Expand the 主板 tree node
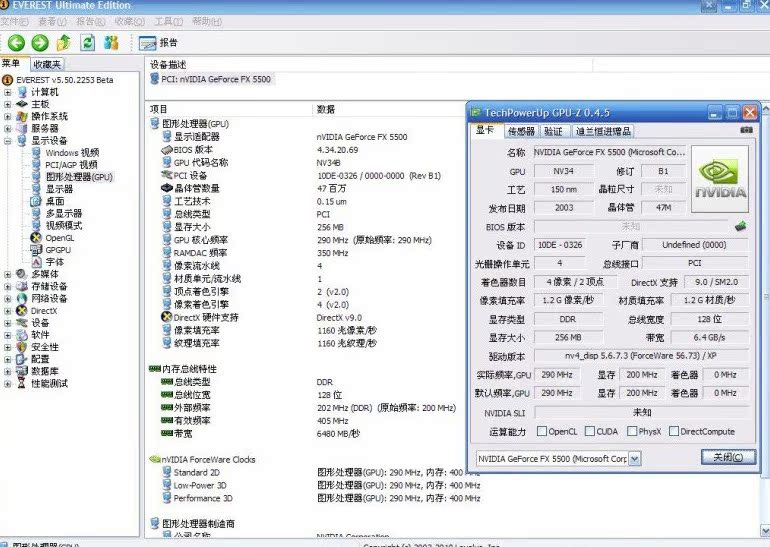This screenshot has width=770, height=547. point(7,104)
